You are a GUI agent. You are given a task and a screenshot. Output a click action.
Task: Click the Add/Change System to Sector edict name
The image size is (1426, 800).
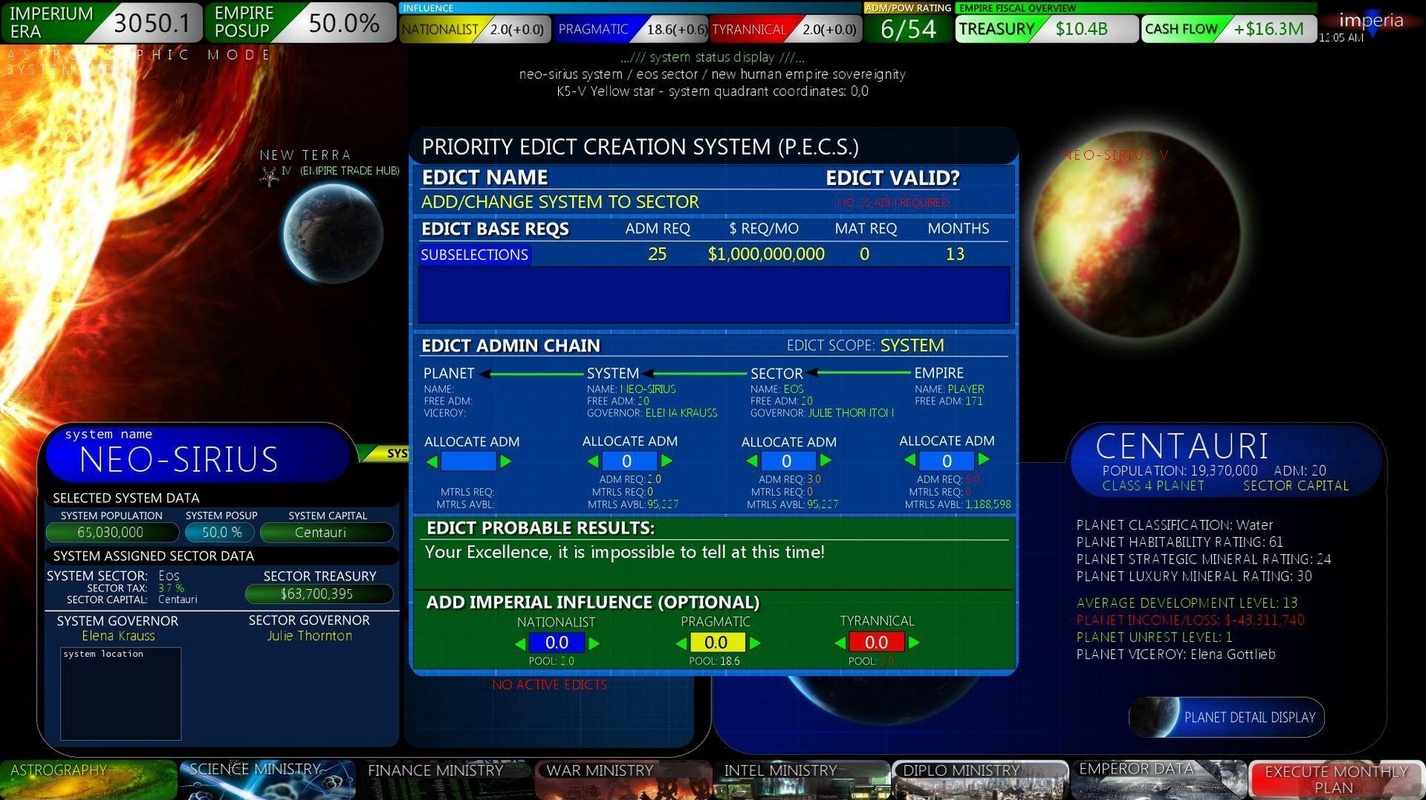[x=560, y=202]
